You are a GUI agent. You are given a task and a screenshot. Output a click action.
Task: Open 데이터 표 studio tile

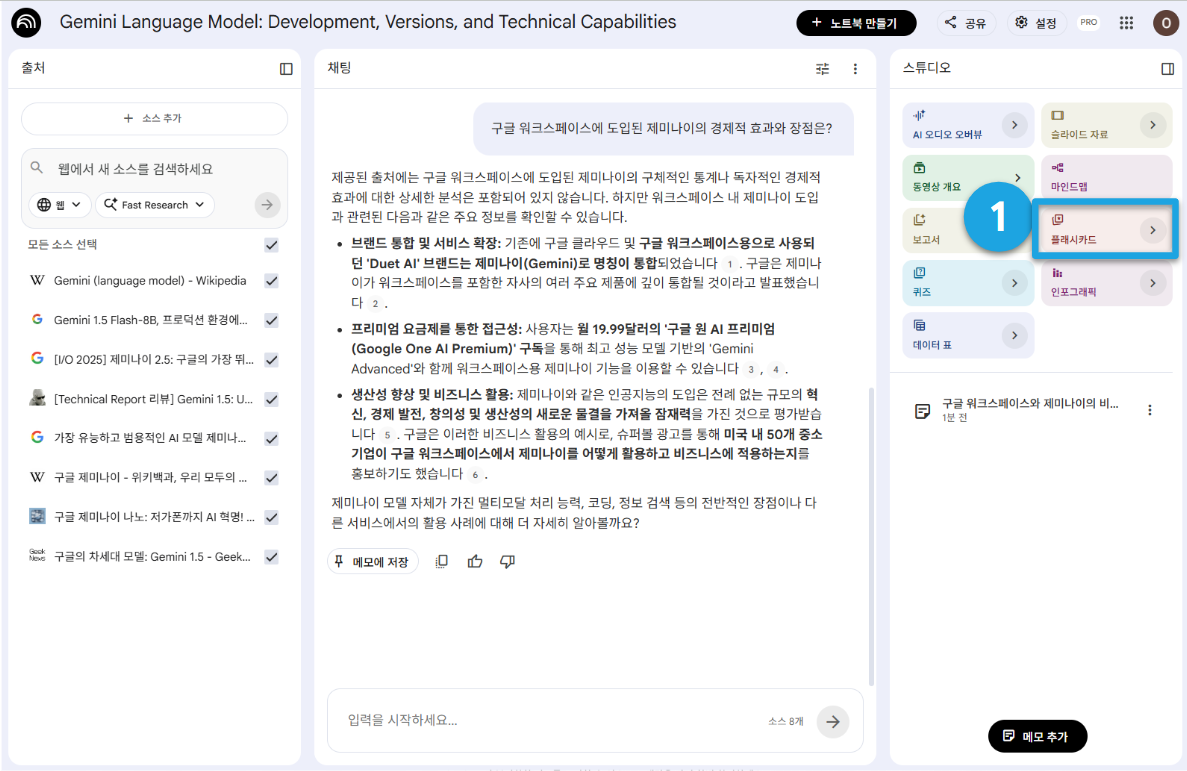pos(968,335)
